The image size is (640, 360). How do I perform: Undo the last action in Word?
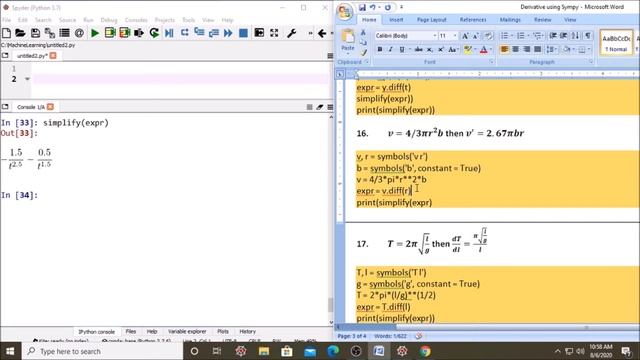pyautogui.click(x=373, y=7)
